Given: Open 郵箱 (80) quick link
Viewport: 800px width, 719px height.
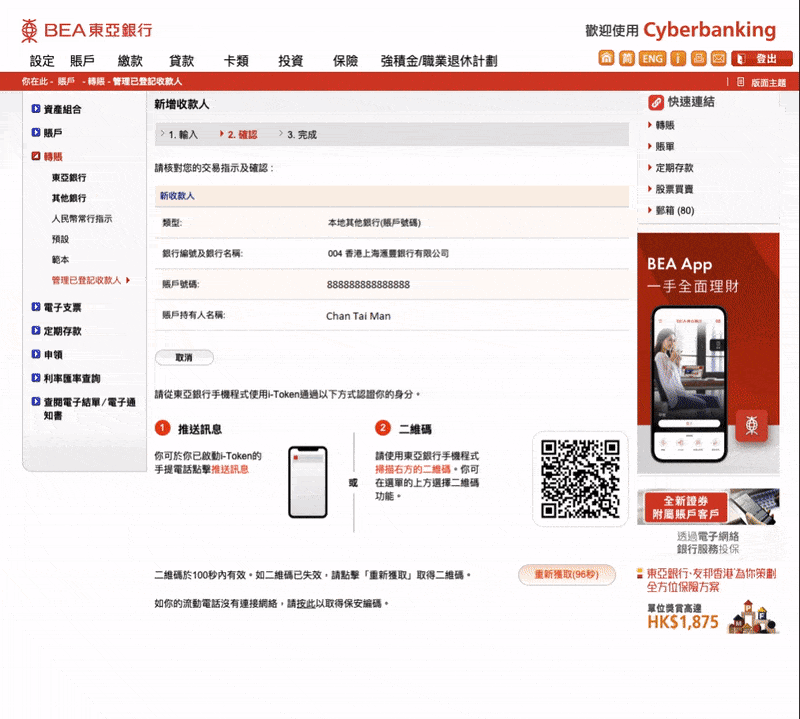Looking at the screenshot, I should point(674,211).
